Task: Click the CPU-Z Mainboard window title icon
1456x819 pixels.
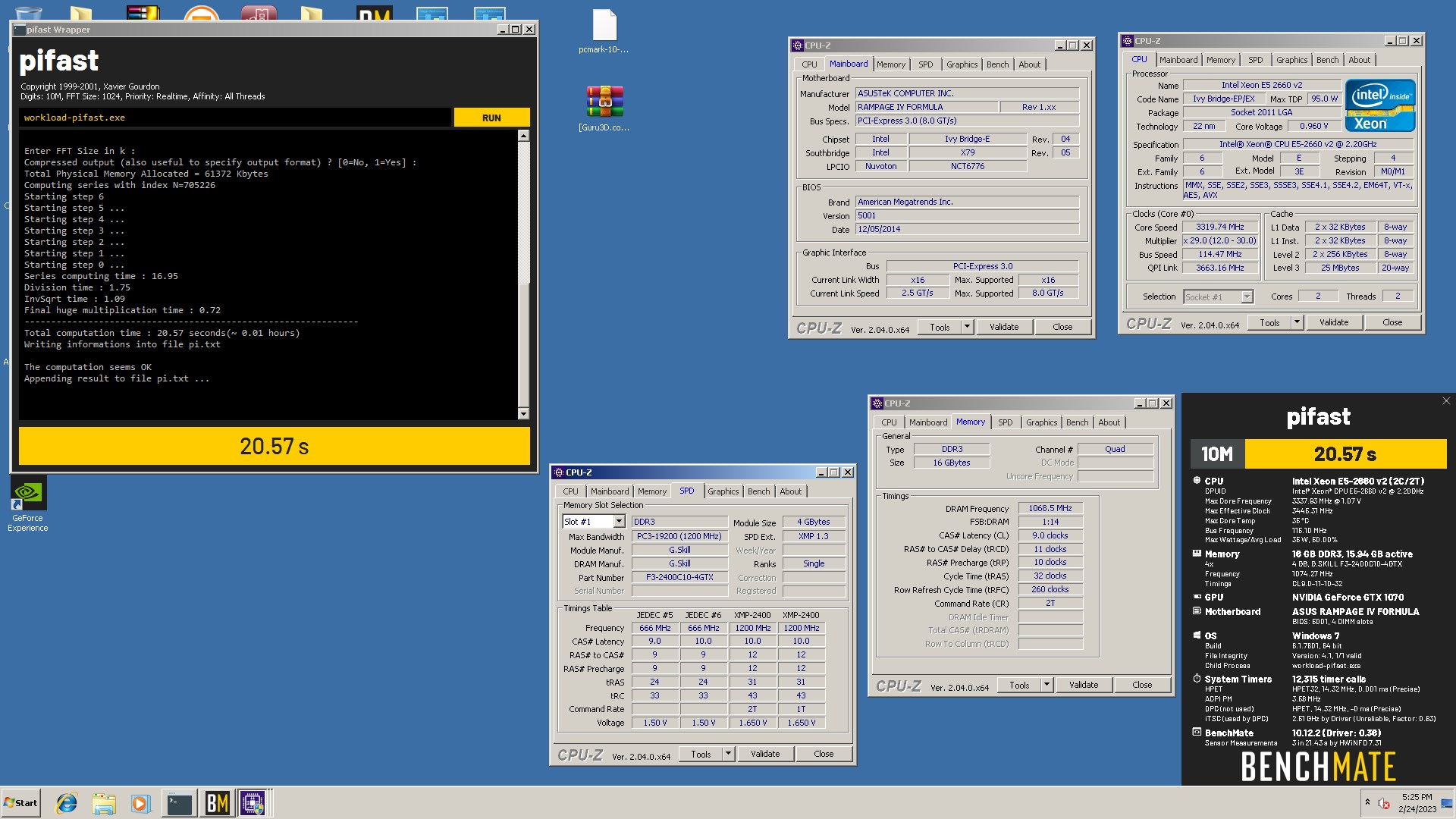Action: pyautogui.click(x=798, y=45)
